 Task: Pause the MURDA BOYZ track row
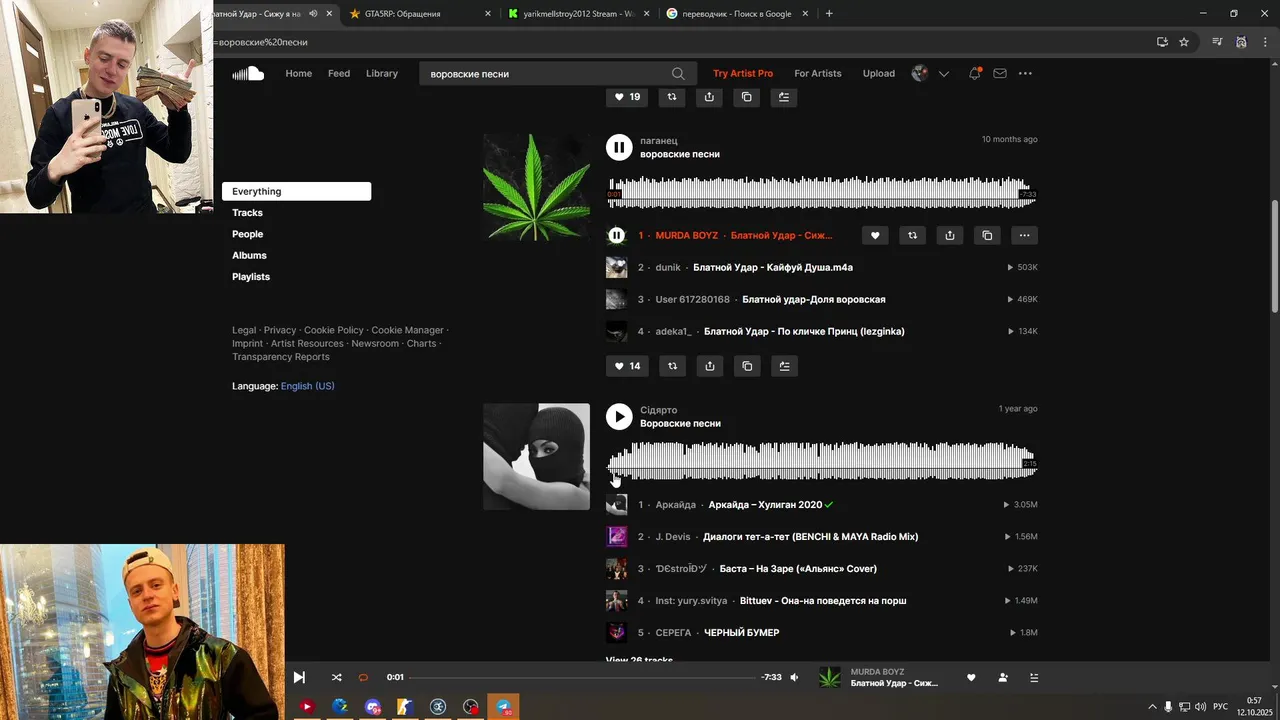point(617,235)
